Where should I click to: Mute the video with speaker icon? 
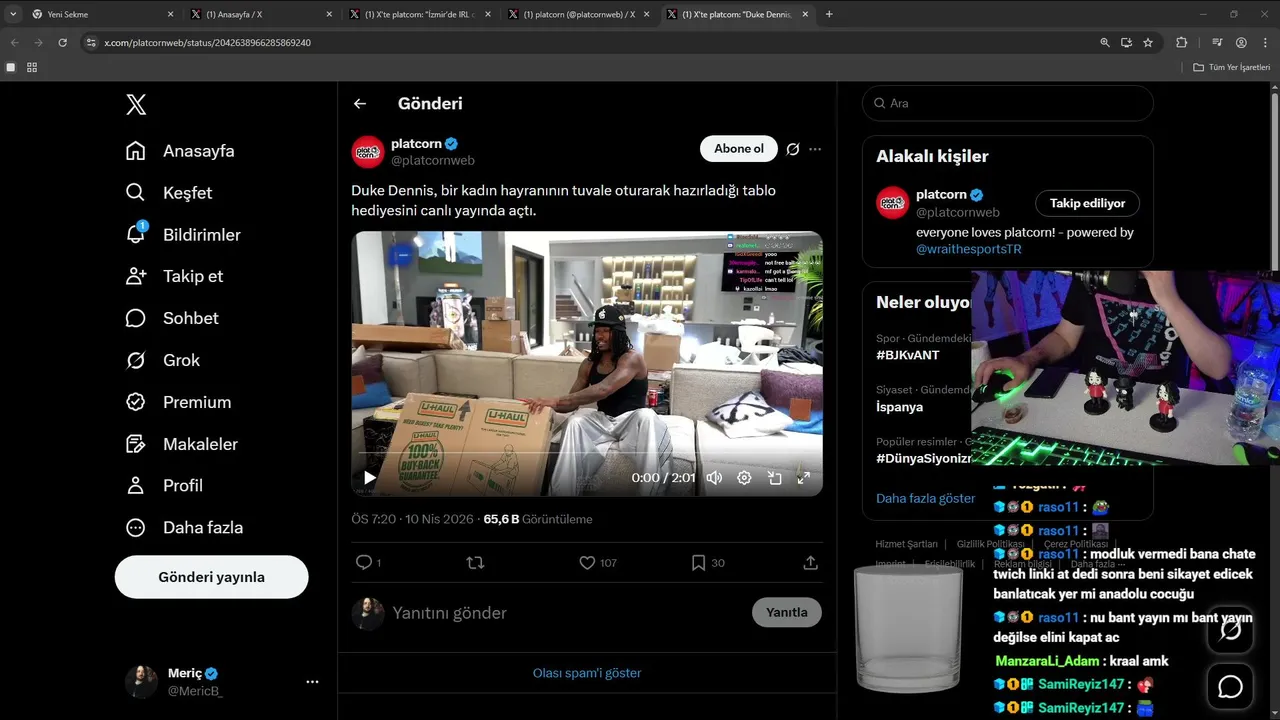click(x=714, y=478)
